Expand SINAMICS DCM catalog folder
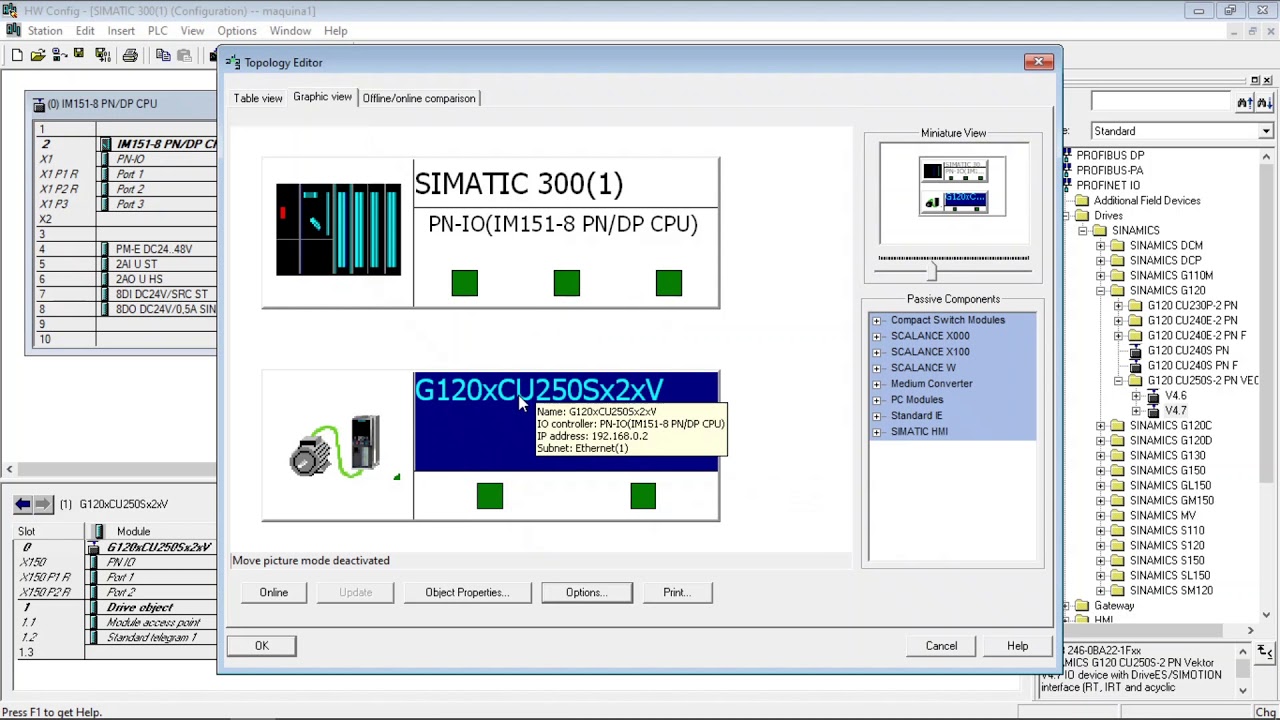Image resolution: width=1280 pixels, height=720 pixels. click(1100, 246)
